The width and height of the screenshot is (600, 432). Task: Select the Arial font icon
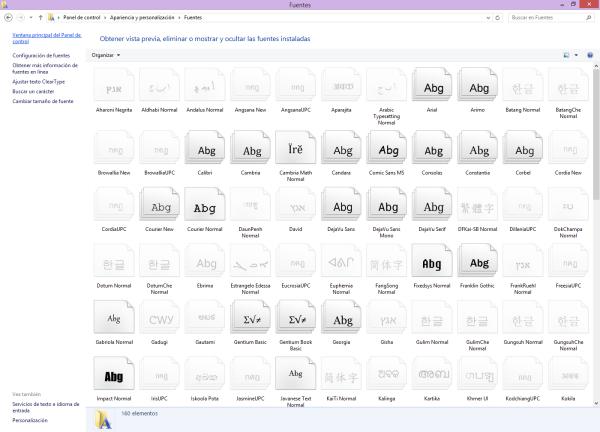click(x=434, y=88)
